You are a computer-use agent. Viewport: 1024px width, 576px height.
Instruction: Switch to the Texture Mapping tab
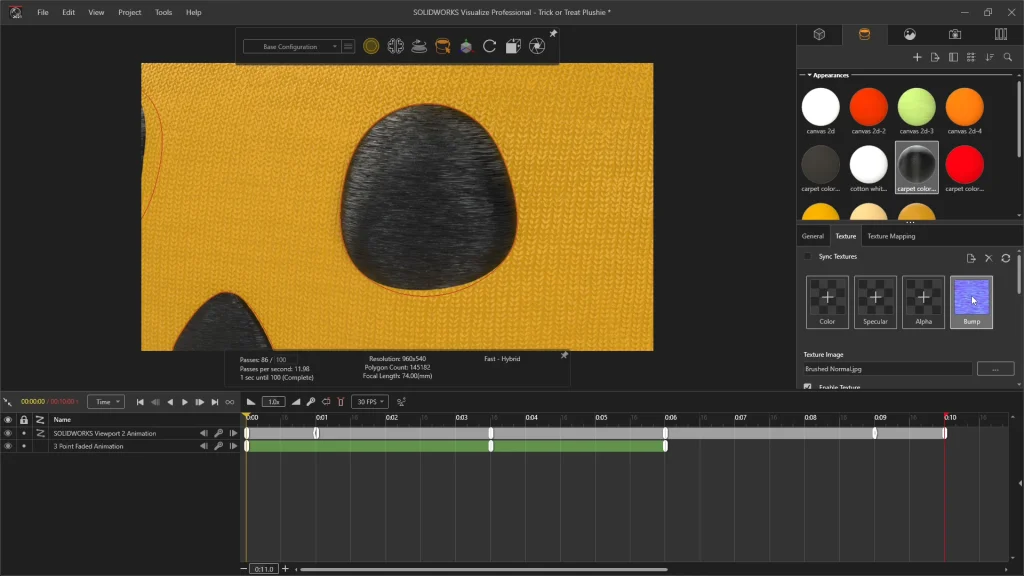[890, 236]
